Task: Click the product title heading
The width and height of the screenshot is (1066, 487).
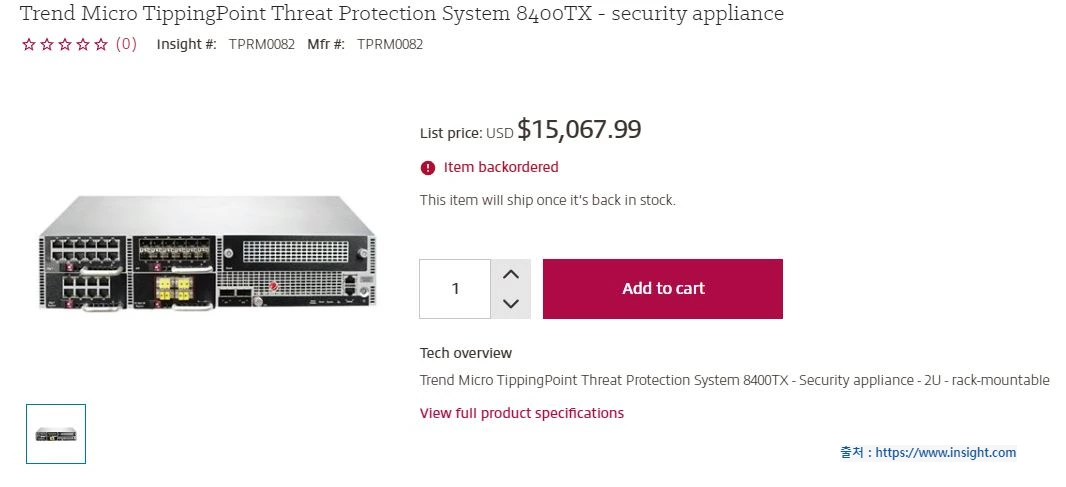Action: (402, 14)
